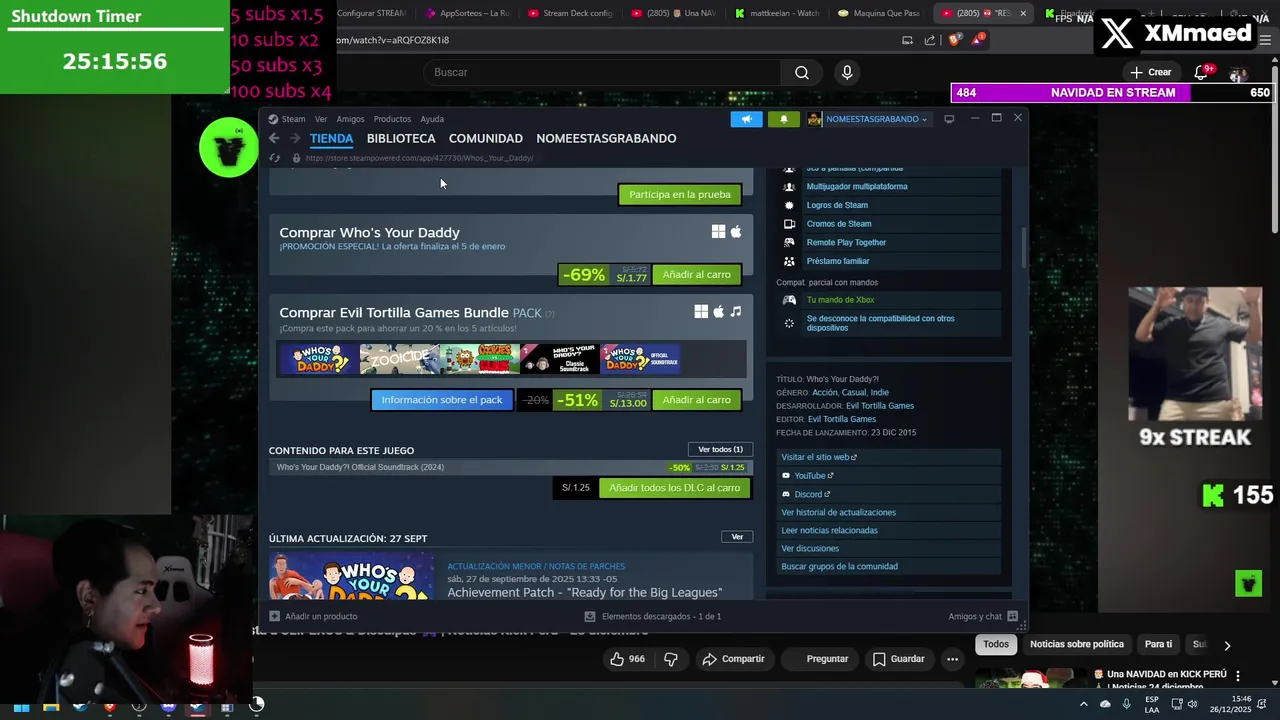Share page icon in browser address bar
Viewport: 1280px width, 720px height.
930,40
